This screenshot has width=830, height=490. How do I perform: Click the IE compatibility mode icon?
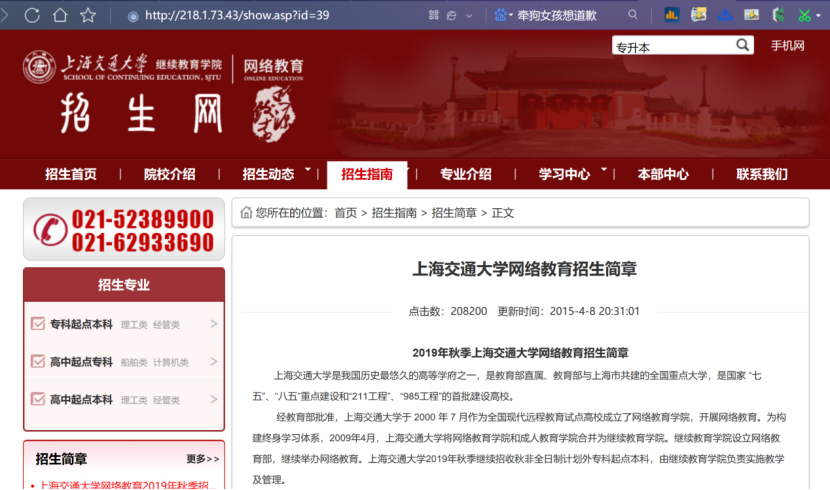click(452, 15)
